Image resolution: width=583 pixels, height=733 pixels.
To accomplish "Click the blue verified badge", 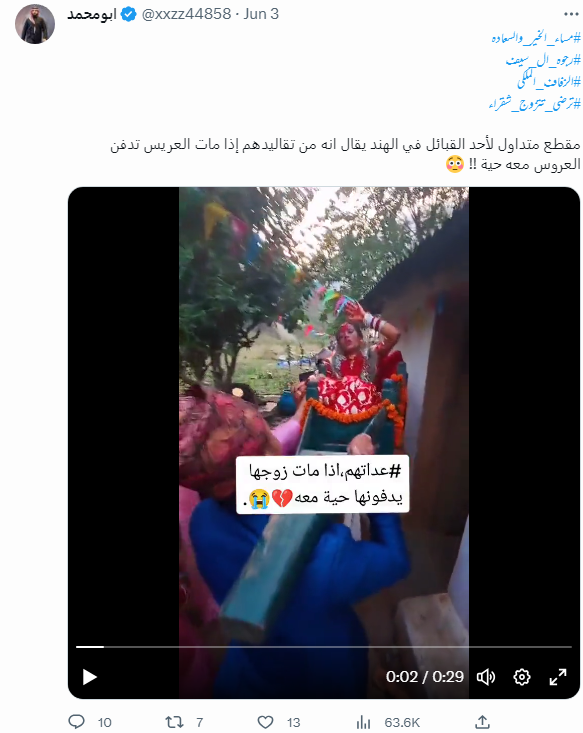I will 128,14.
